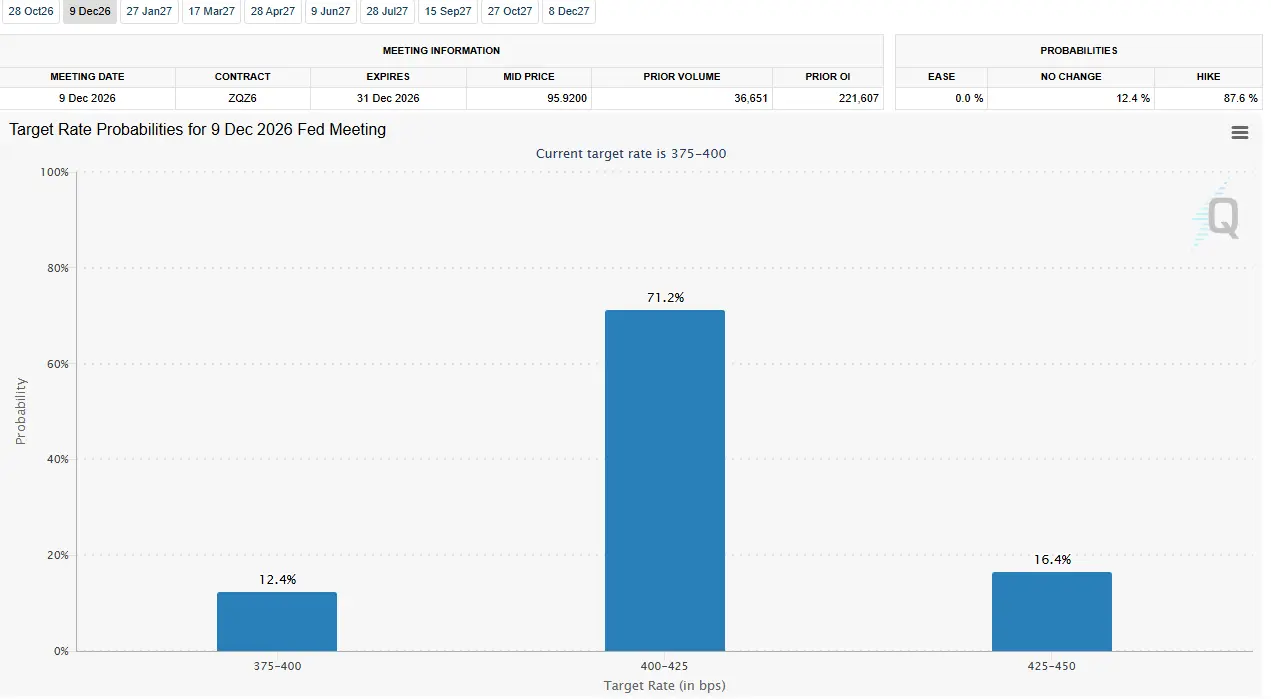This screenshot has height=699, width=1271.
Task: Click the 'Target Rate (in bps)' axis title
Action: 665,686
